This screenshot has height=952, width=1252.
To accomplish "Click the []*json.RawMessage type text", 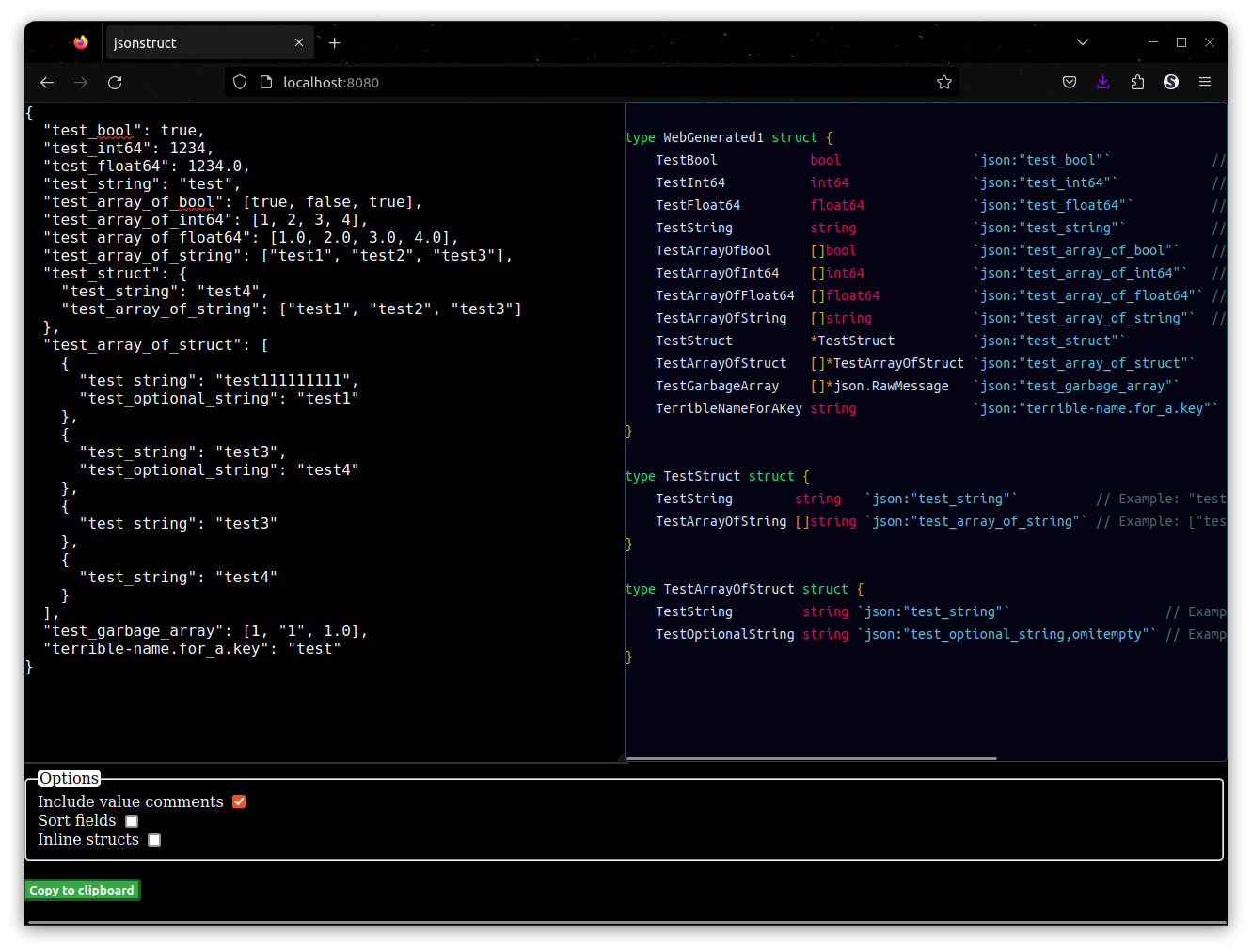I will coord(880,386).
